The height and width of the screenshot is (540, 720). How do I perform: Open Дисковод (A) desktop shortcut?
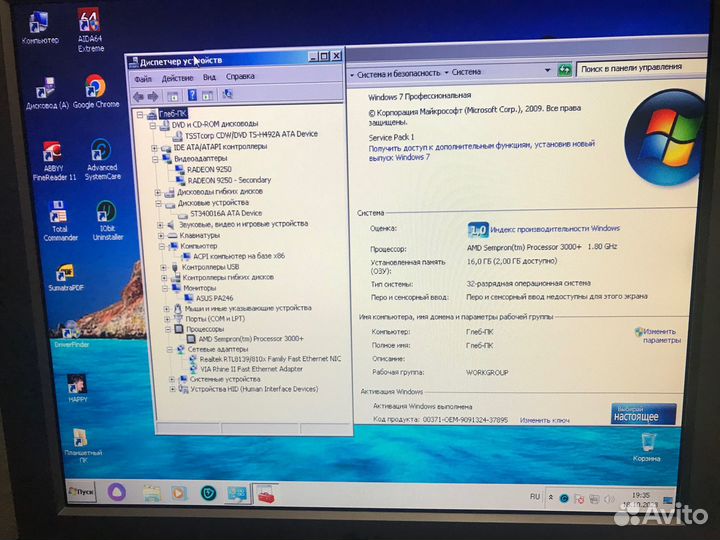point(47,93)
